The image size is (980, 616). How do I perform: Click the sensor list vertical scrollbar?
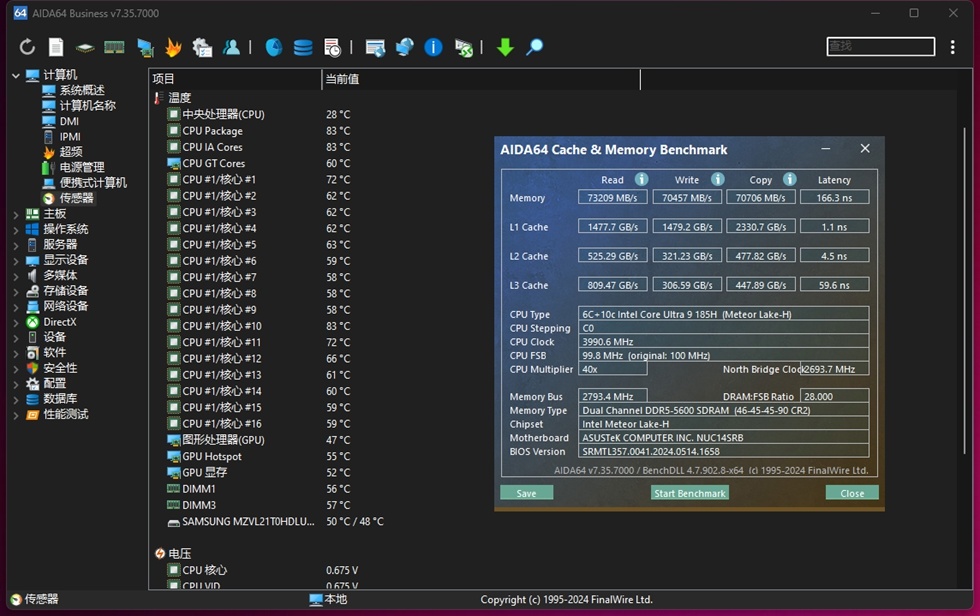click(x=964, y=291)
